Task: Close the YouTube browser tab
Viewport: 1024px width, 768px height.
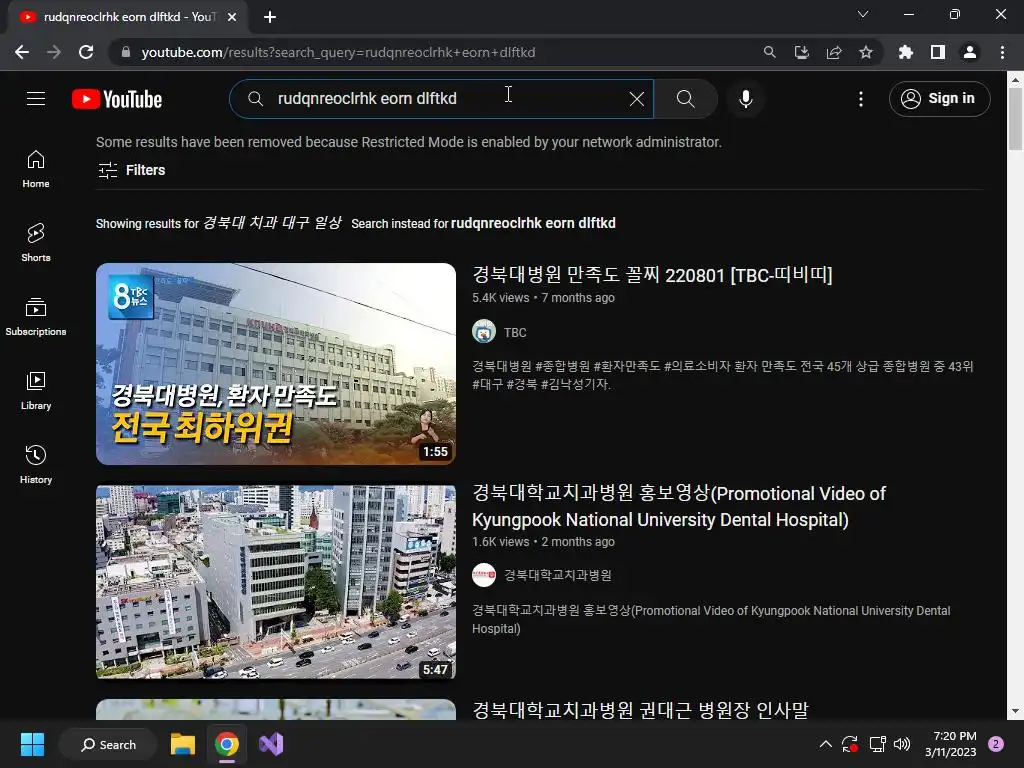Action: pos(232,17)
